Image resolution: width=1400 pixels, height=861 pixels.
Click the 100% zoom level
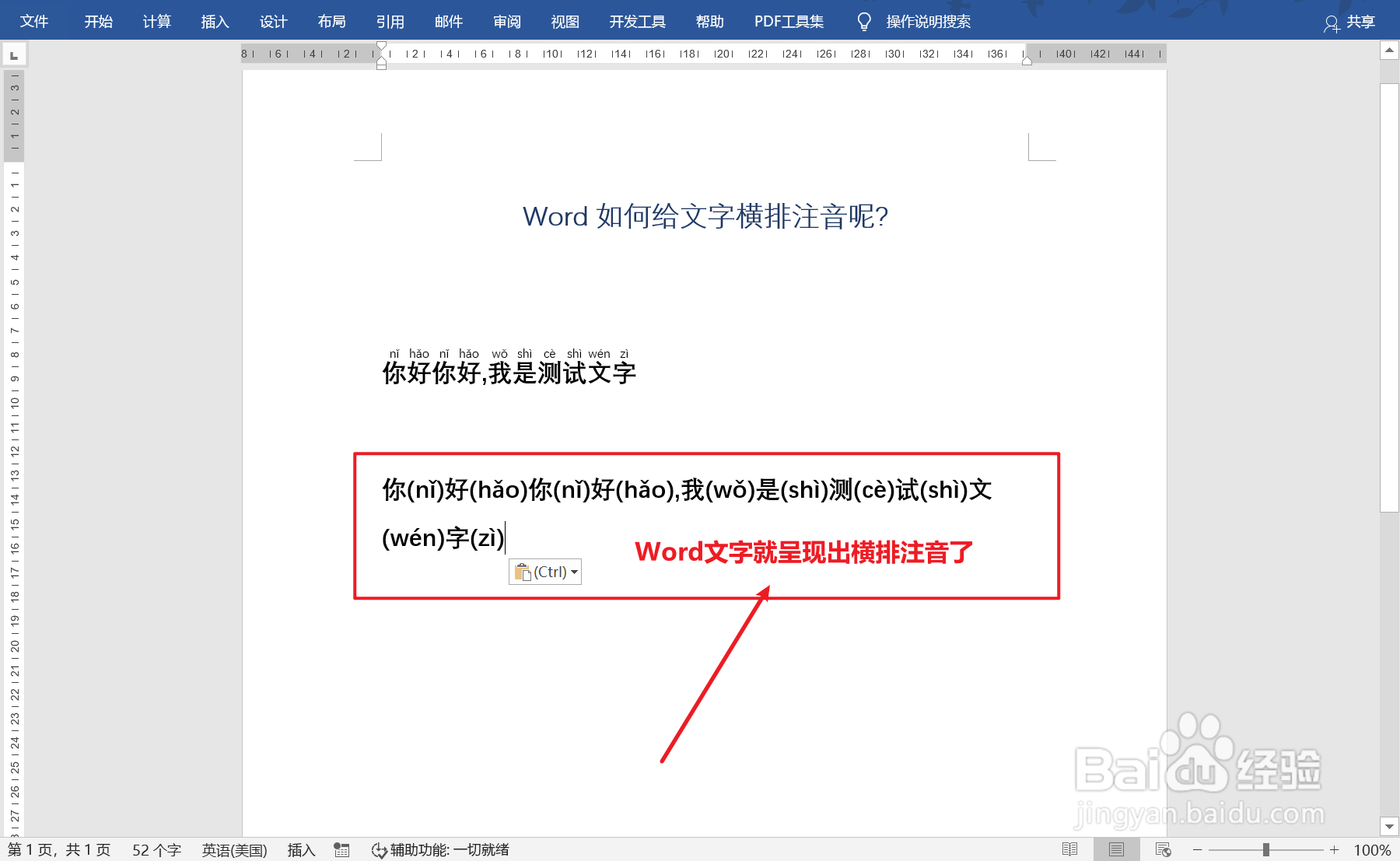click(1372, 850)
